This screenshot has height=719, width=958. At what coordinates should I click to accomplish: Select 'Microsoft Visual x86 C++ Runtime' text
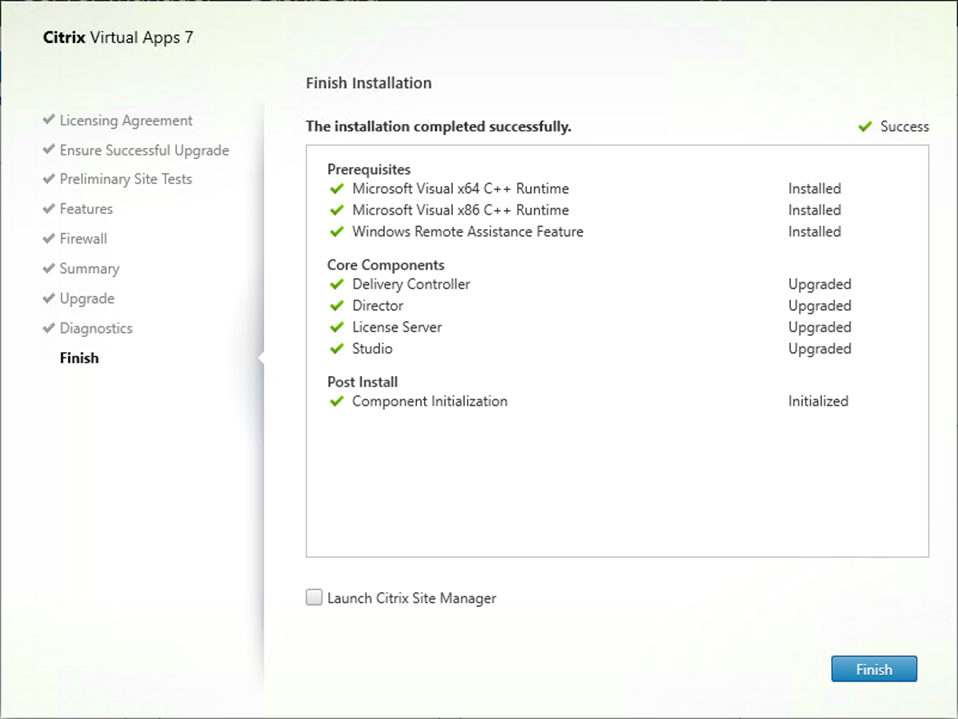461,210
